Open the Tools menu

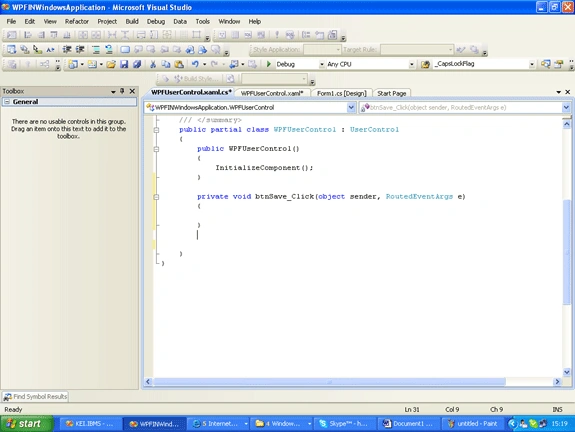[202, 21]
